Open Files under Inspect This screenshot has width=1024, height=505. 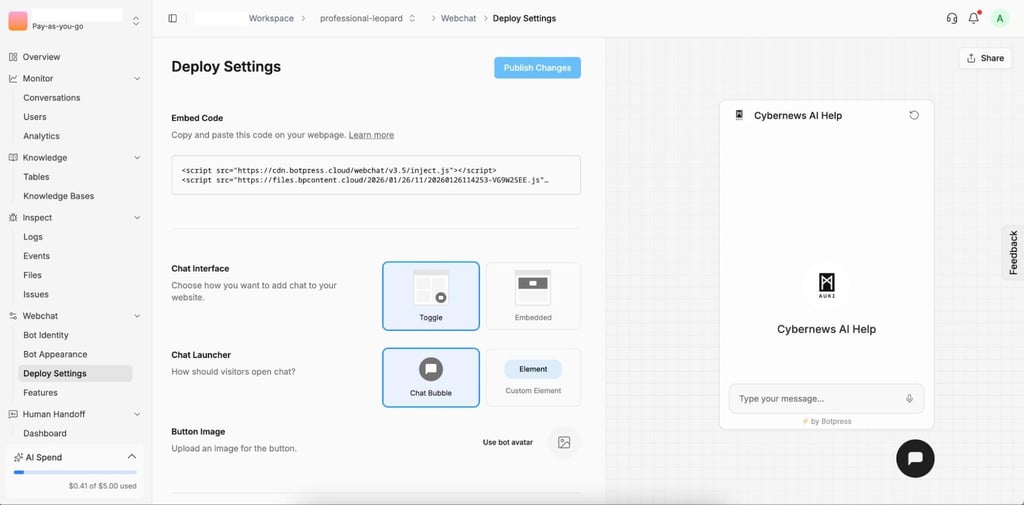(x=32, y=275)
